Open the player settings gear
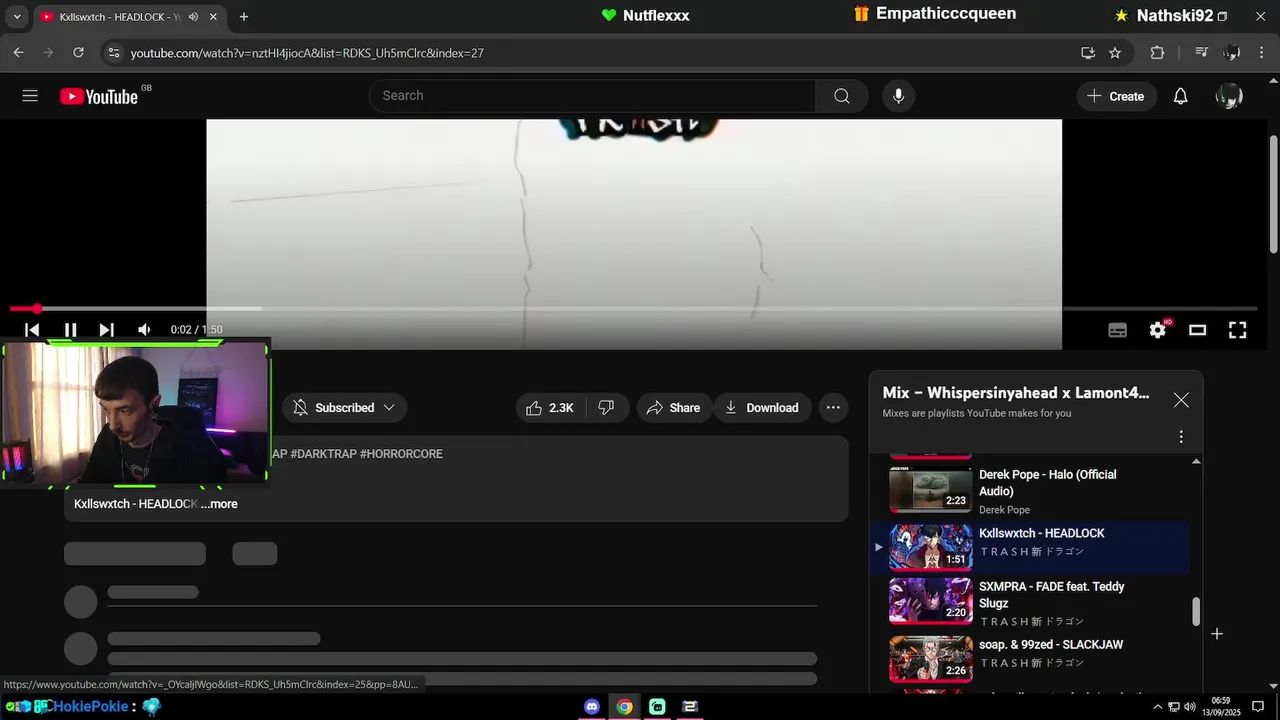Screen dimensions: 1280x720 click(x=1158, y=330)
